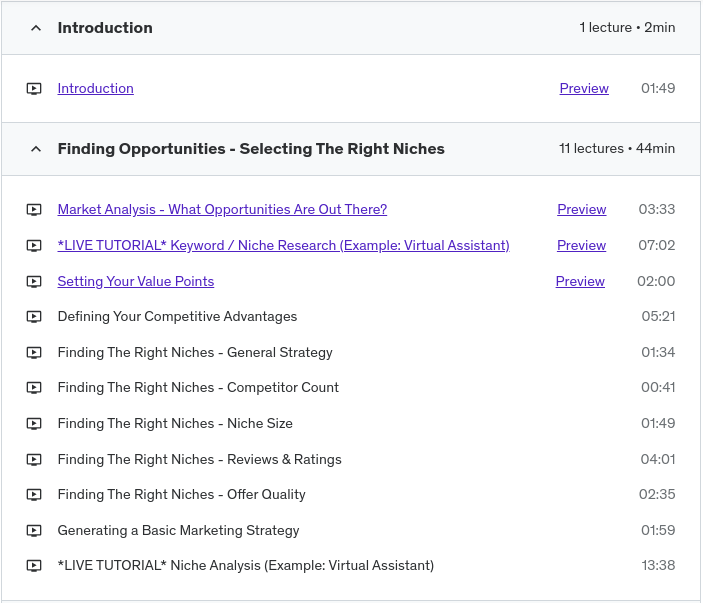Open Market Analysis opportunities lecture link
This screenshot has width=703, height=603.
(222, 210)
